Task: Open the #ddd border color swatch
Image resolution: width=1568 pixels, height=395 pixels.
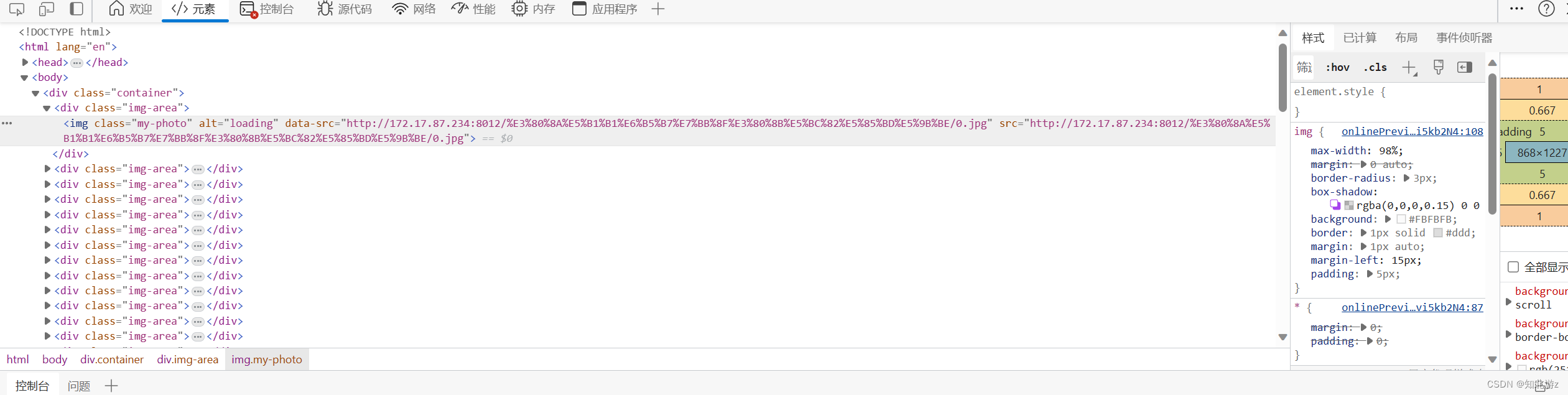Action: click(x=1438, y=233)
